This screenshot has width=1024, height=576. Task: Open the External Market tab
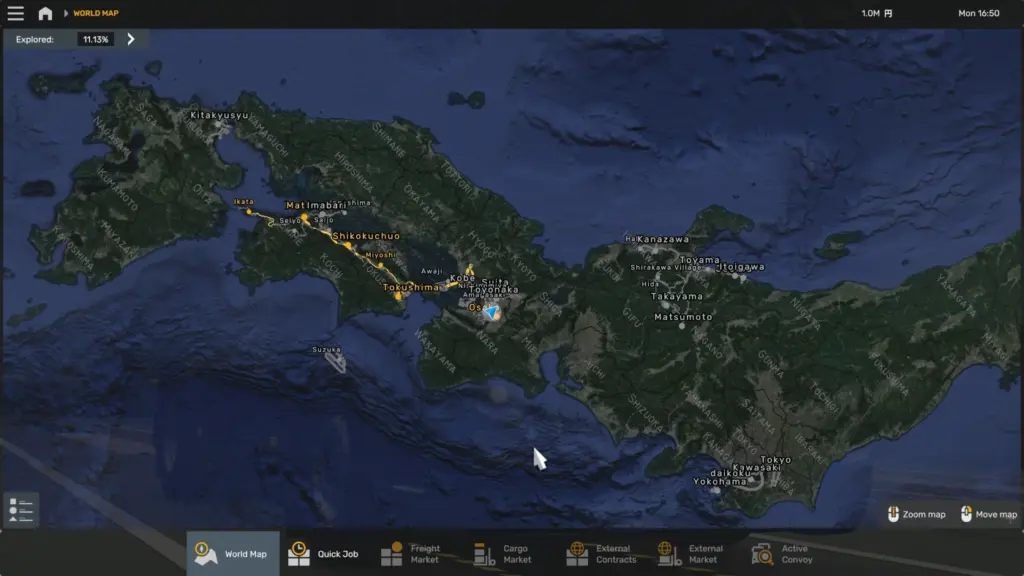pyautogui.click(x=697, y=554)
